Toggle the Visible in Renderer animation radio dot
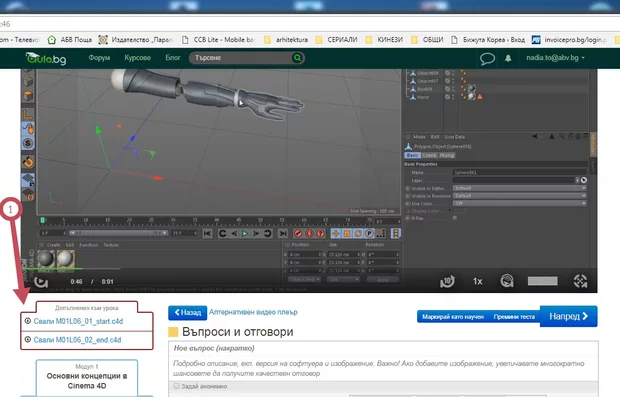 [x=407, y=196]
